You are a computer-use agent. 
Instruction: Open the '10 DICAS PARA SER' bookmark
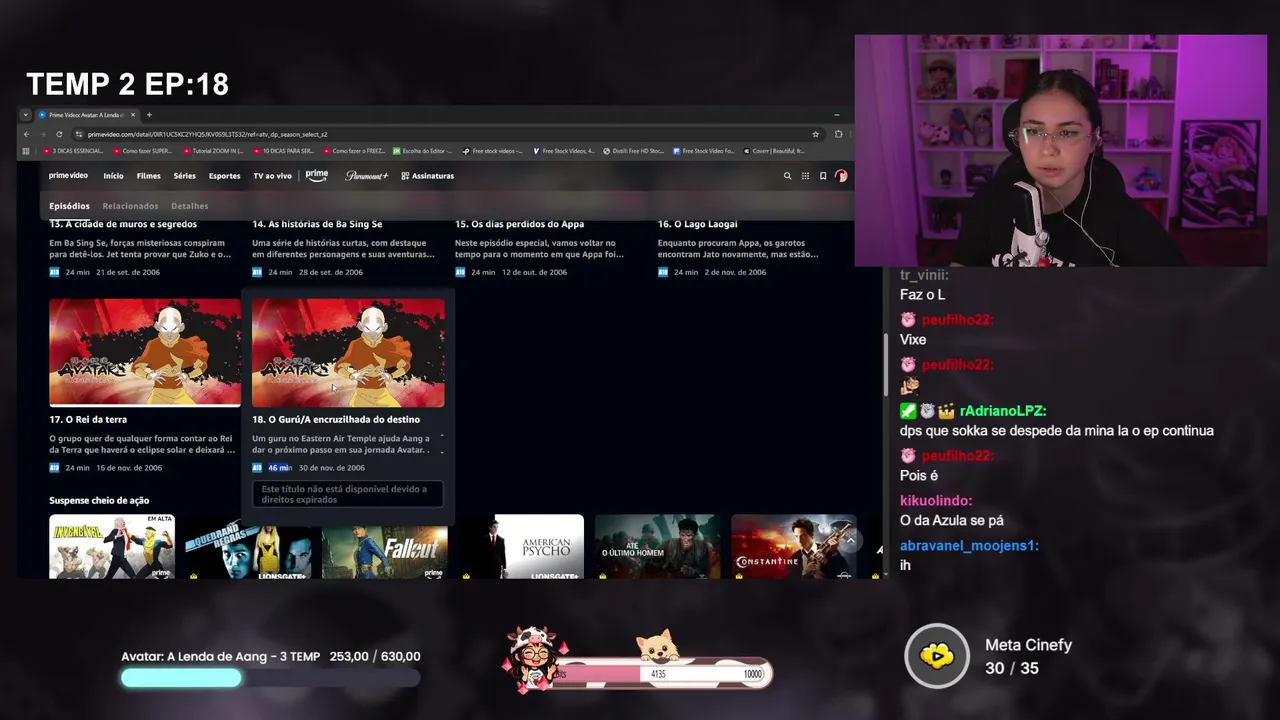[283, 151]
